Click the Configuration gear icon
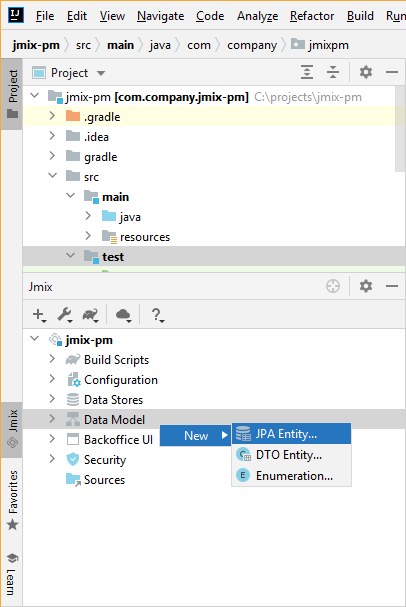This screenshot has height=607, width=406. pyautogui.click(x=73, y=380)
